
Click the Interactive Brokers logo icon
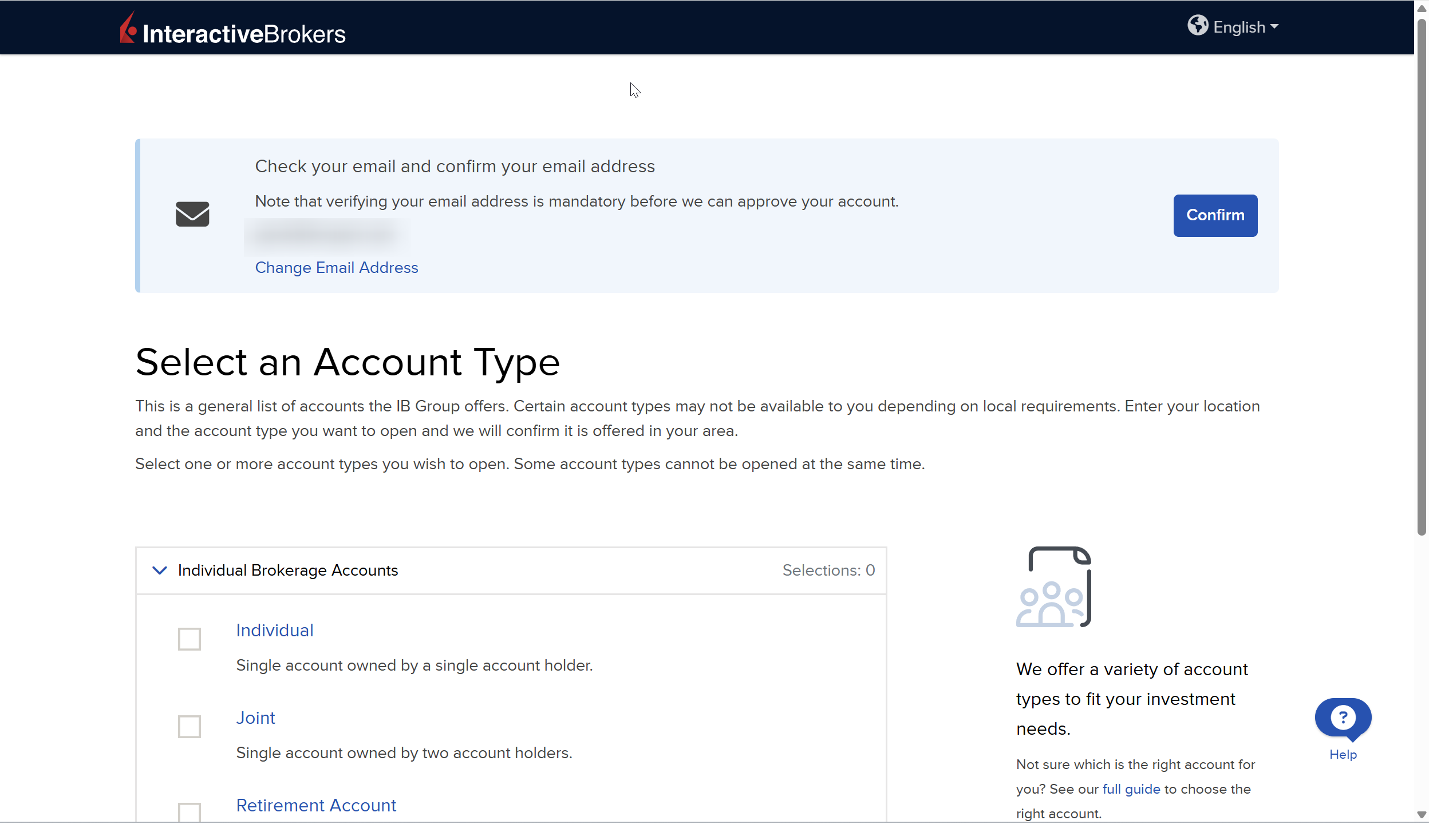[128, 29]
